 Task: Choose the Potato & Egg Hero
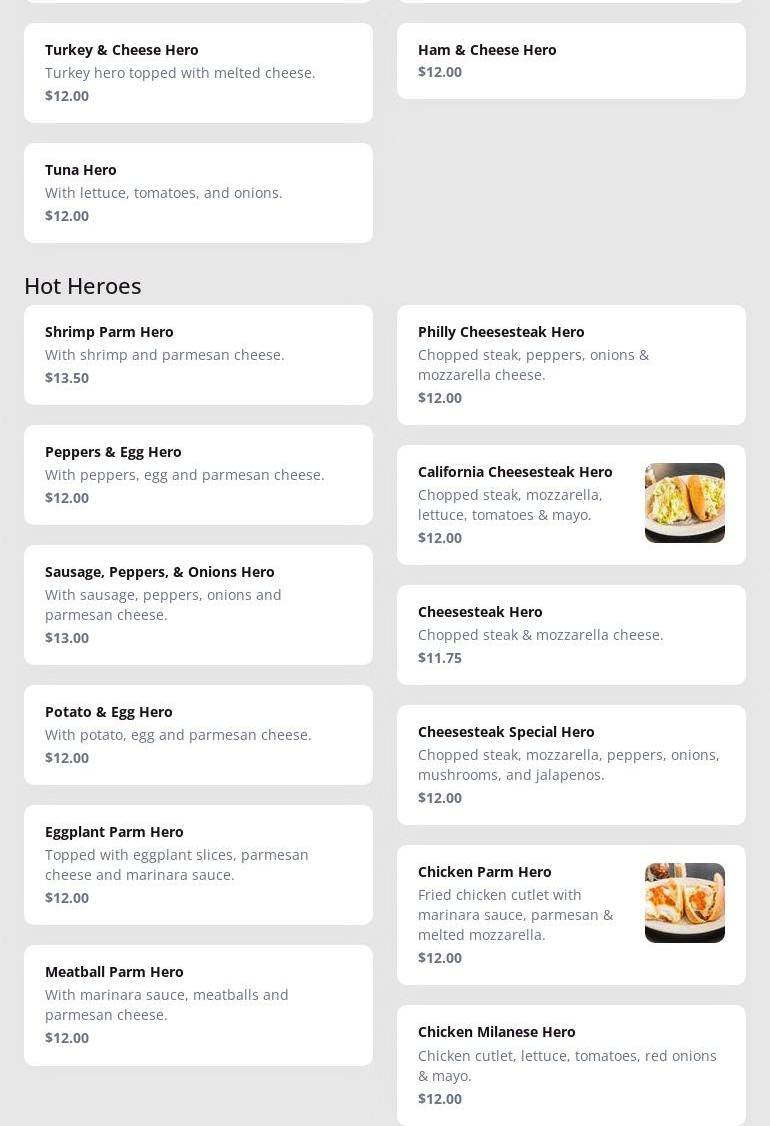pyautogui.click(x=198, y=735)
